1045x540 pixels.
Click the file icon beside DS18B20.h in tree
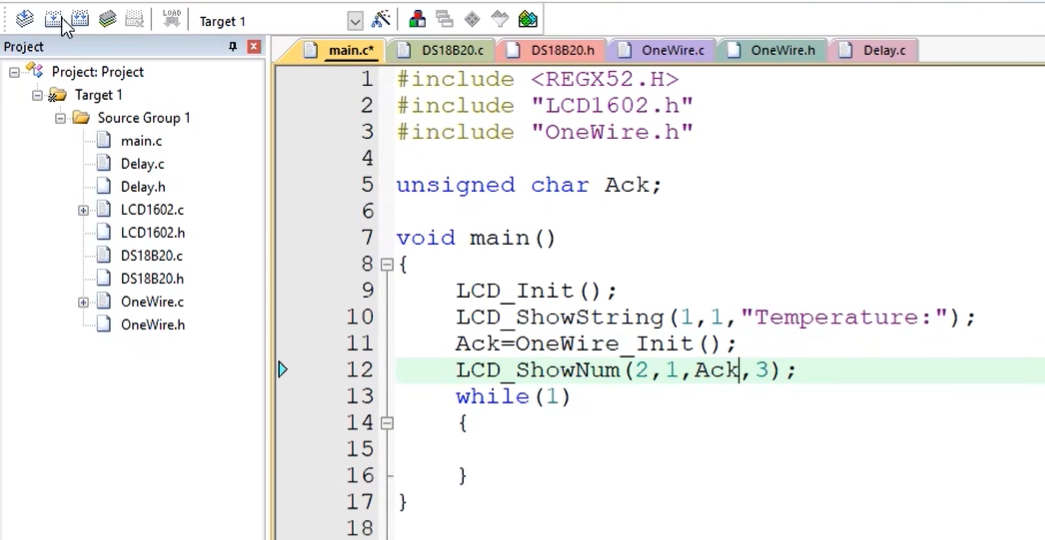103,279
